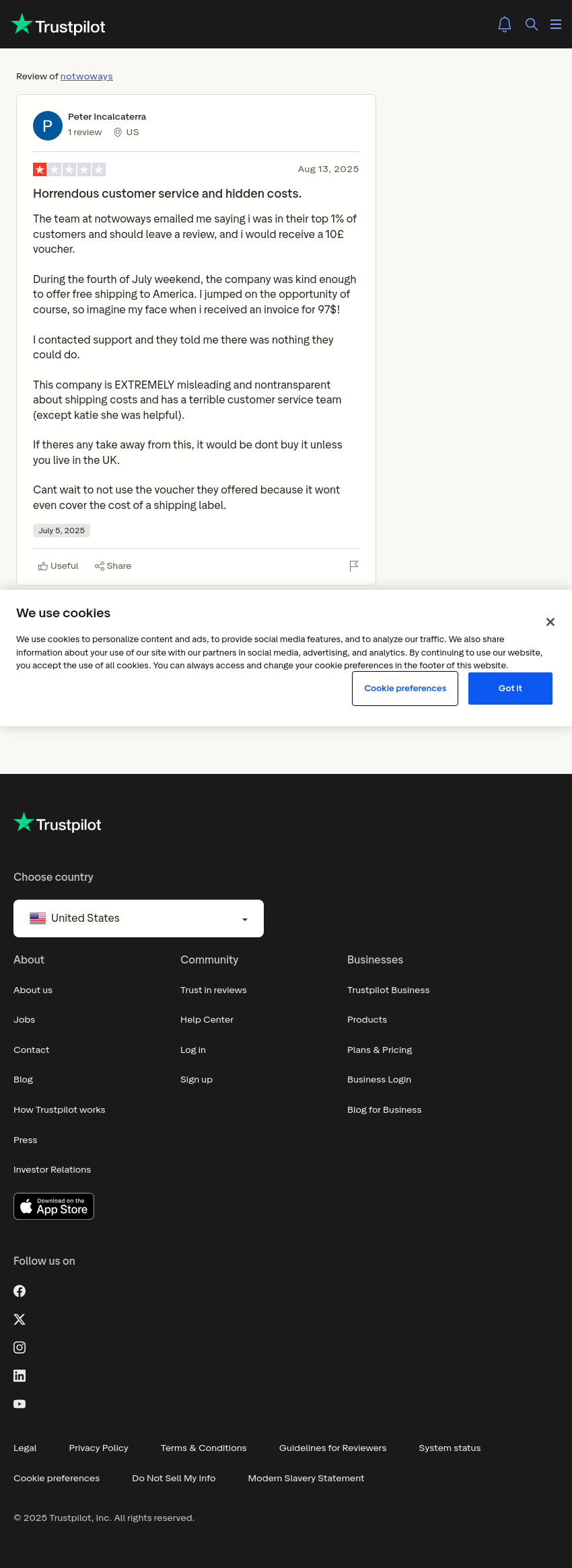Open the Help Center link
This screenshot has height=1568, width=572.
click(x=207, y=1020)
